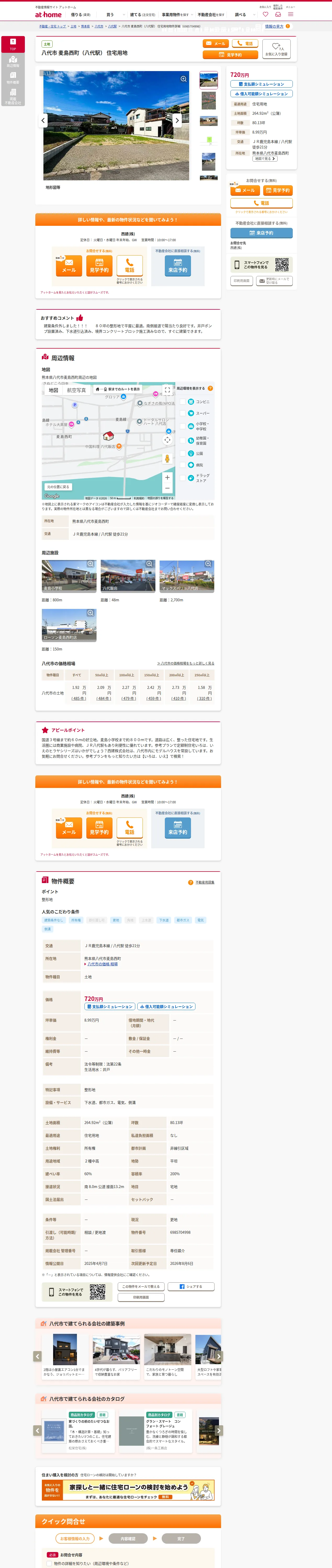Go to TOP in the left sidebar
Screen dimensions: 332x1568
[13, 44]
